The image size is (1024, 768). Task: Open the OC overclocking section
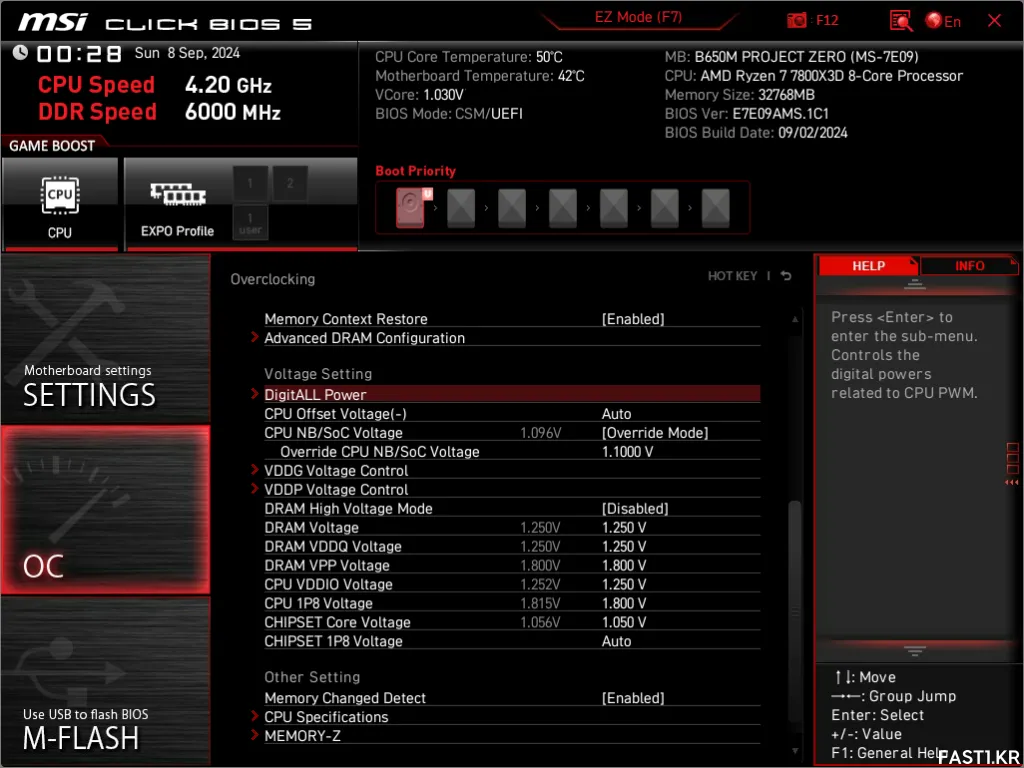tap(105, 510)
